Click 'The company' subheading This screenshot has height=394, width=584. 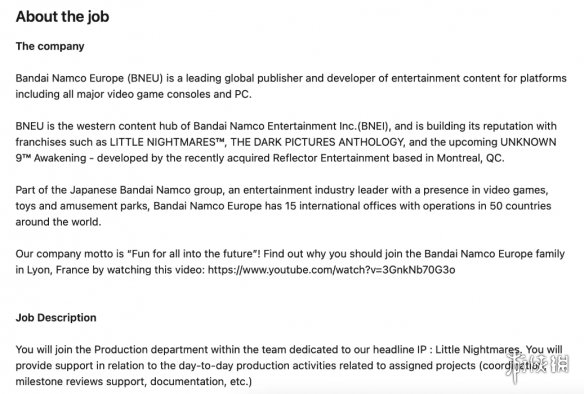tap(50, 46)
